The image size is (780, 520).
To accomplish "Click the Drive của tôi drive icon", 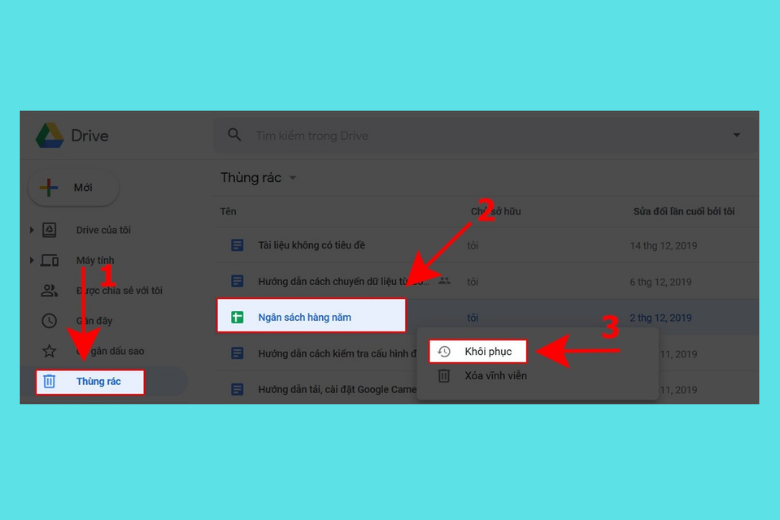I will click(x=49, y=230).
